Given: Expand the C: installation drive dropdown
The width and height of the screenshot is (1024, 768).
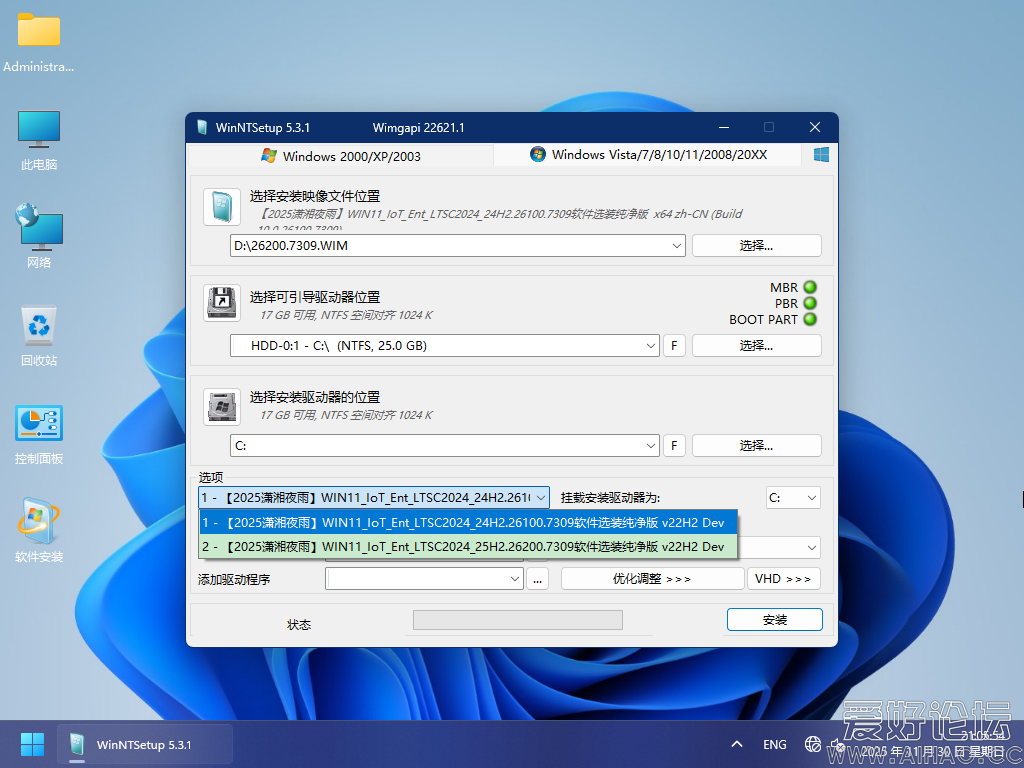Looking at the screenshot, I should [x=650, y=445].
